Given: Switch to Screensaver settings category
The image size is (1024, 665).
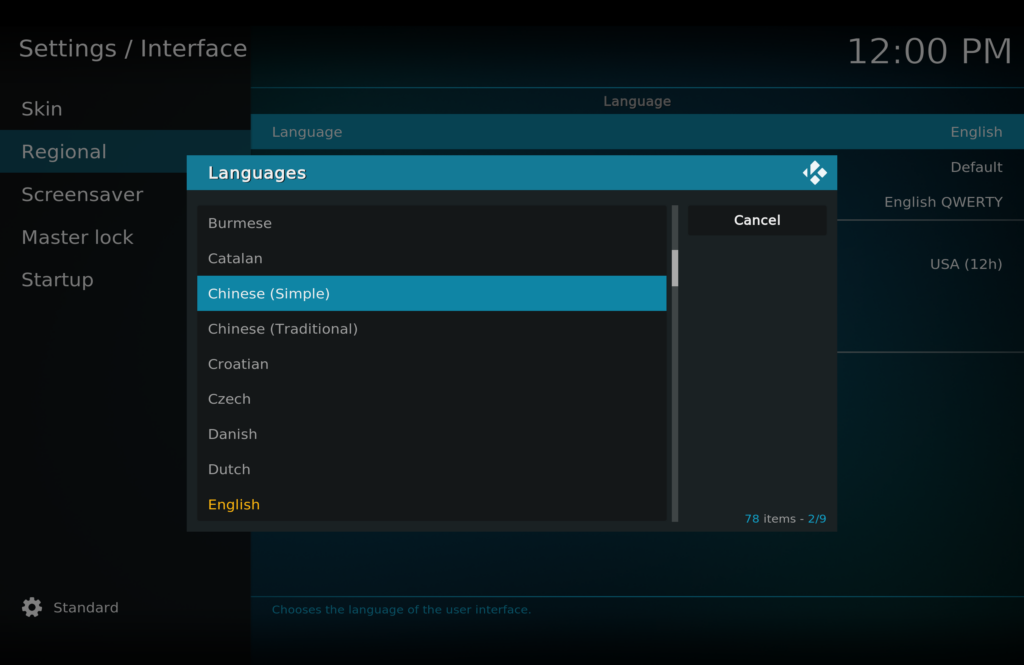Looking at the screenshot, I should (x=82, y=195).
